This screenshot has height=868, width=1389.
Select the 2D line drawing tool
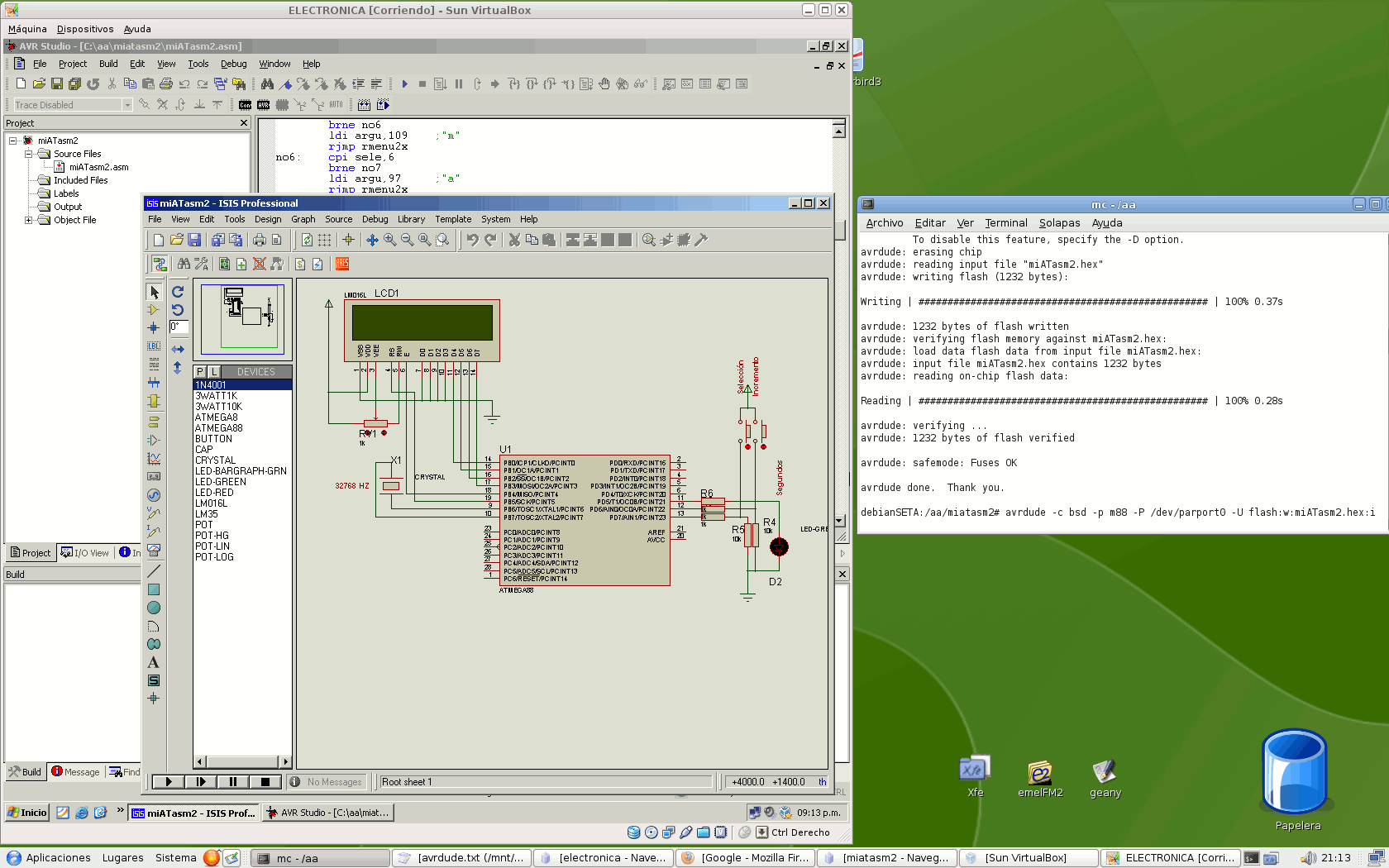click(x=154, y=571)
